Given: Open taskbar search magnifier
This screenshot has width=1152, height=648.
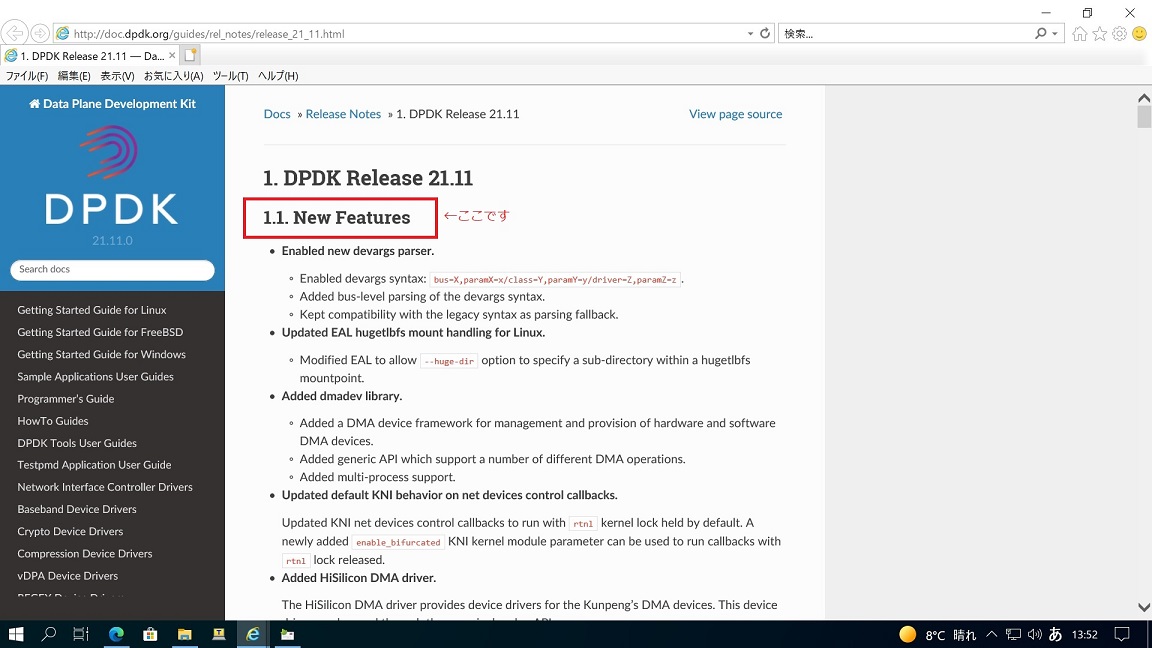Looking at the screenshot, I should click(48, 634).
